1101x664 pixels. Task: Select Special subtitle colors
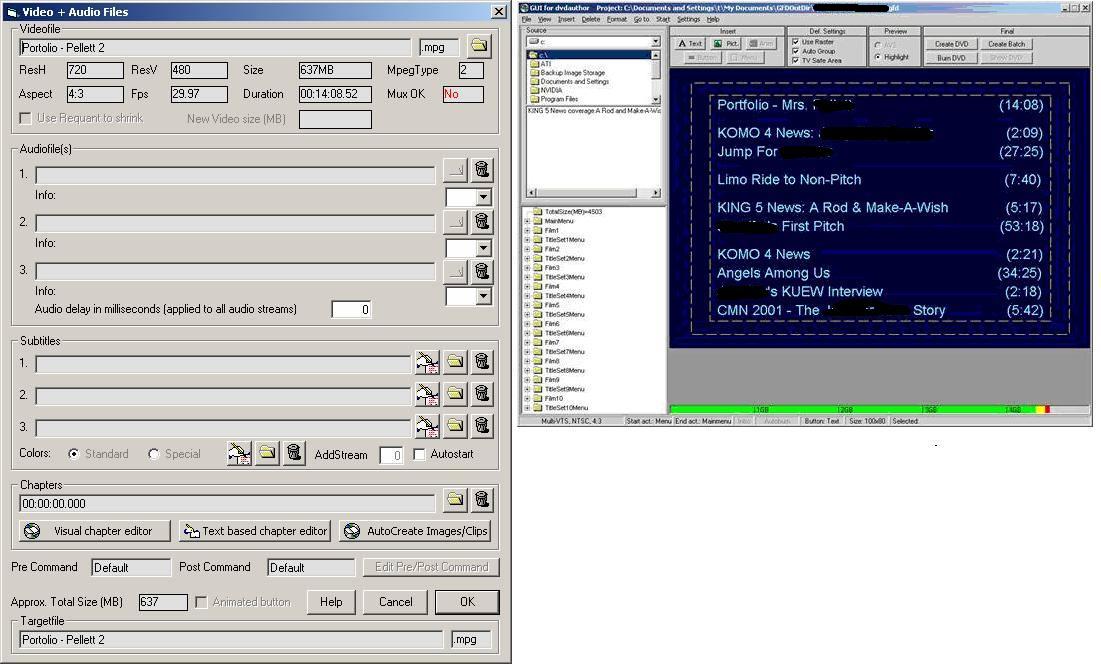(x=154, y=454)
